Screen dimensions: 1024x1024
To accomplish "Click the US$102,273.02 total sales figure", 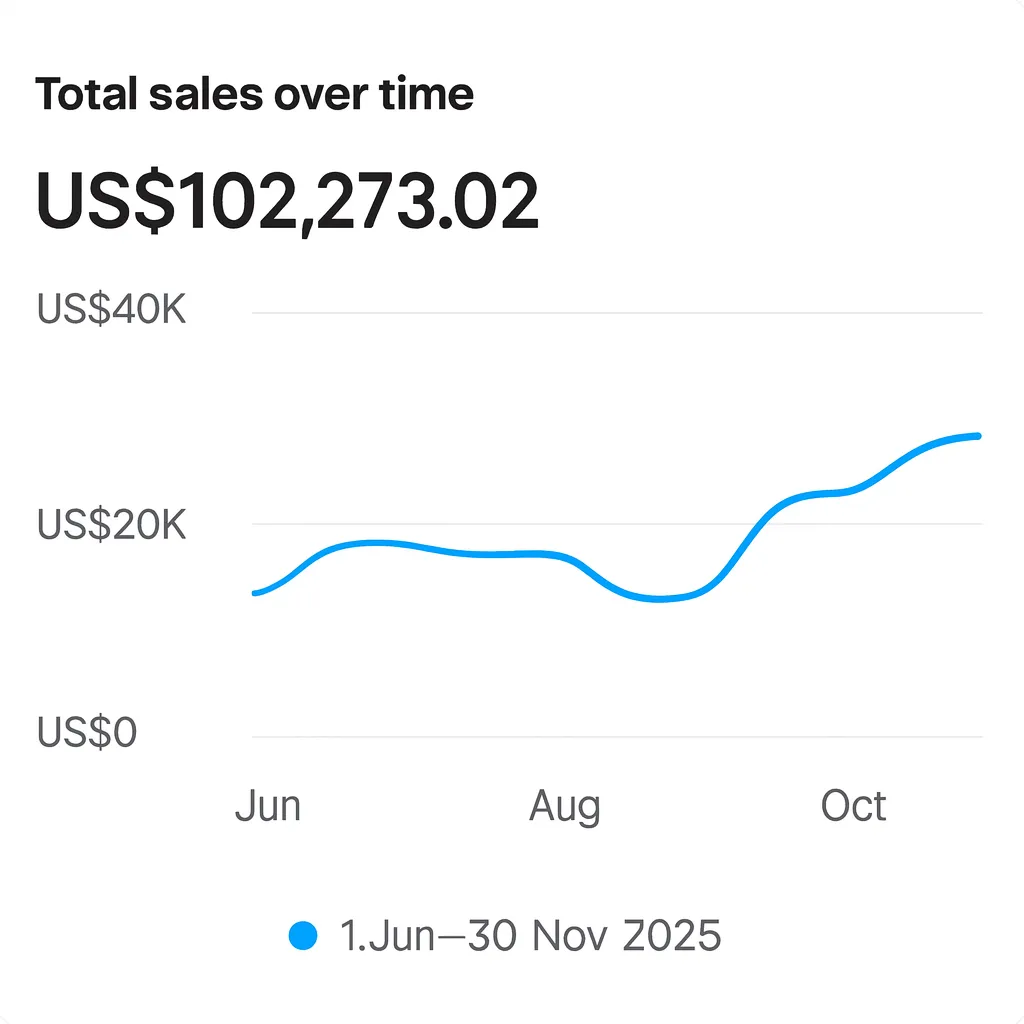I will [x=287, y=202].
